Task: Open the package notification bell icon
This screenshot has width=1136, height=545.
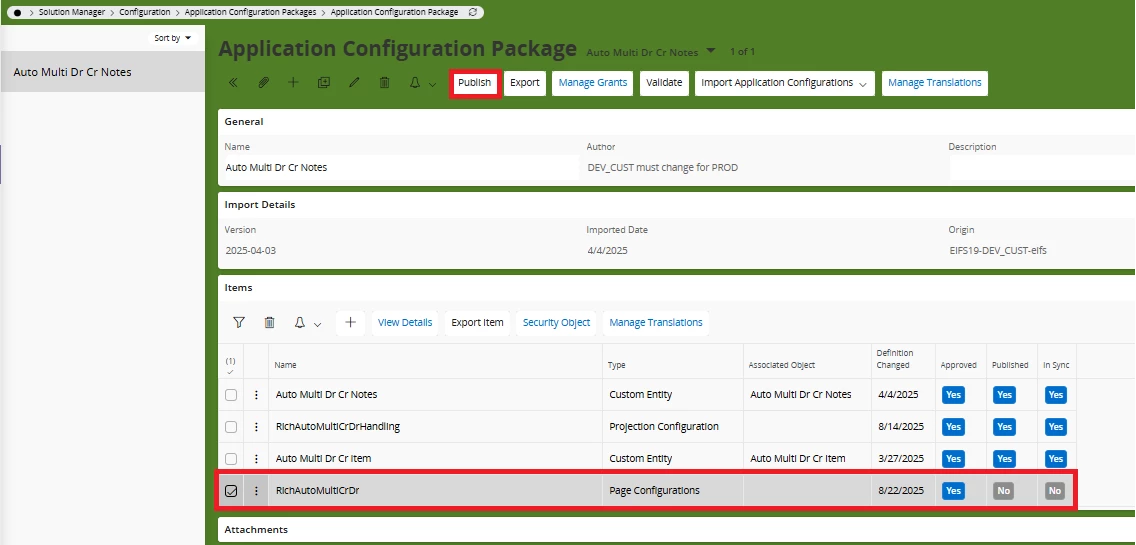Action: tap(415, 83)
